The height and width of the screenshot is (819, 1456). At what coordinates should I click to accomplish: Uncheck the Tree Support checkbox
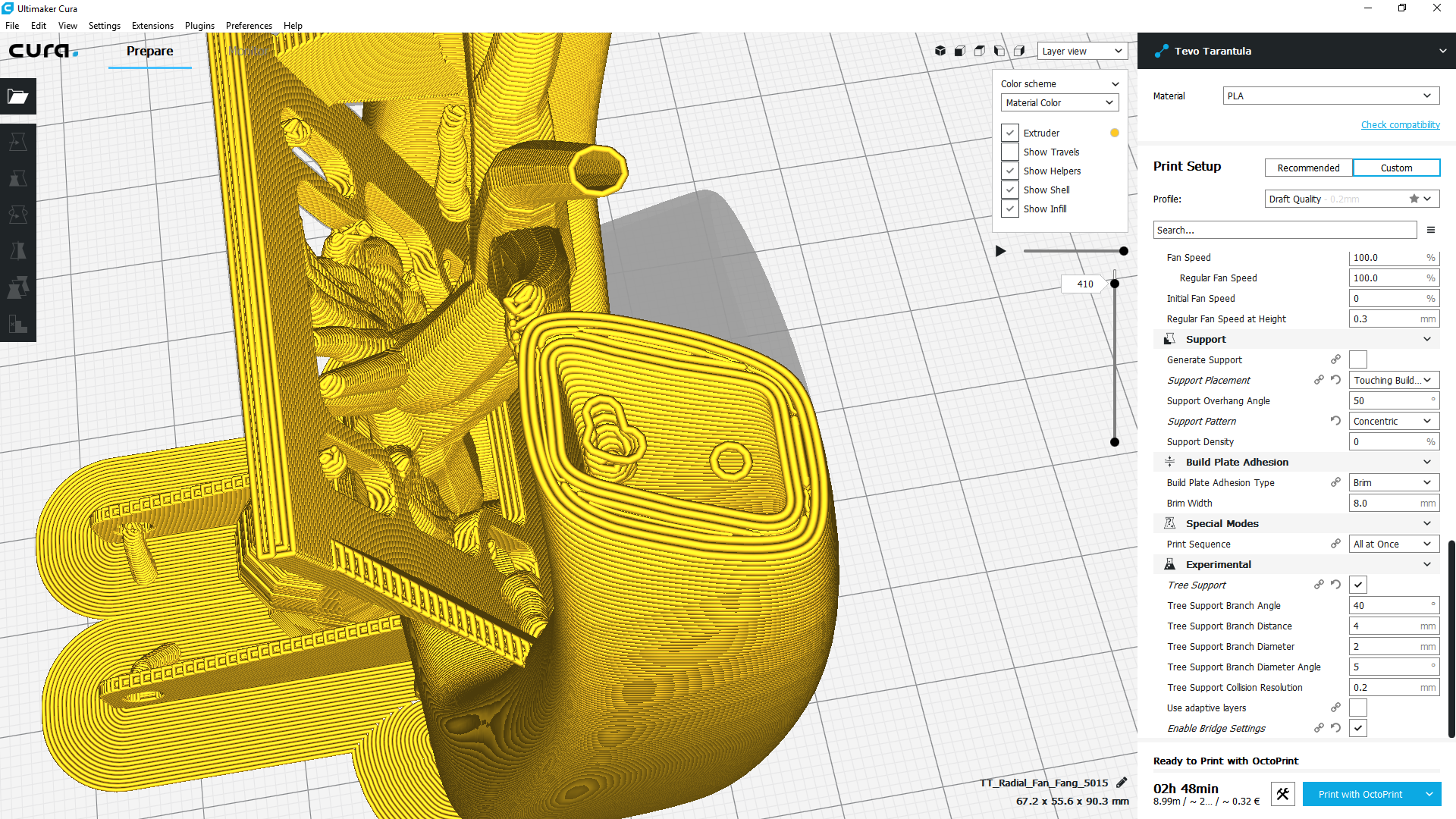point(1358,585)
